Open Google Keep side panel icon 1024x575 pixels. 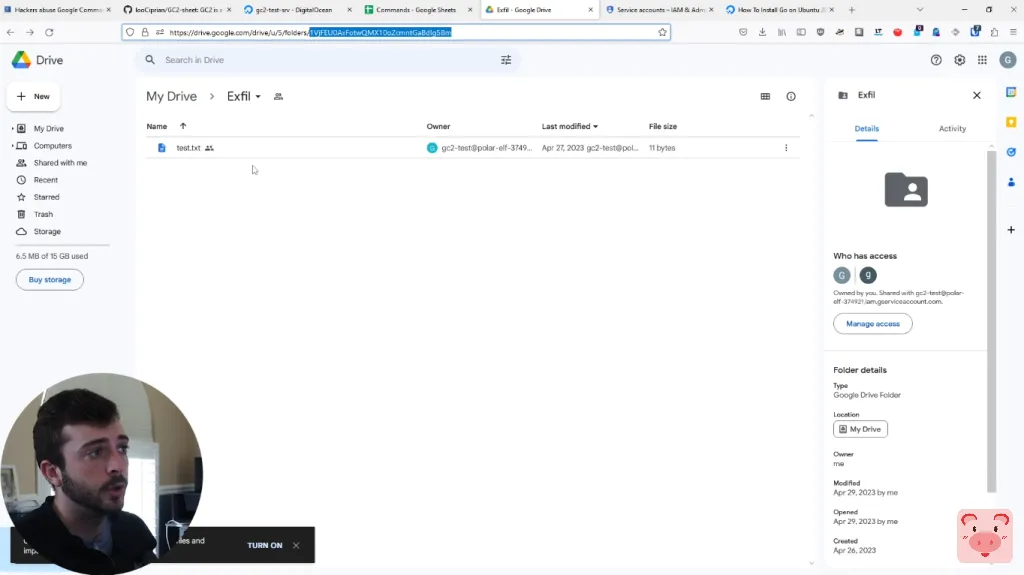pyautogui.click(x=1011, y=122)
